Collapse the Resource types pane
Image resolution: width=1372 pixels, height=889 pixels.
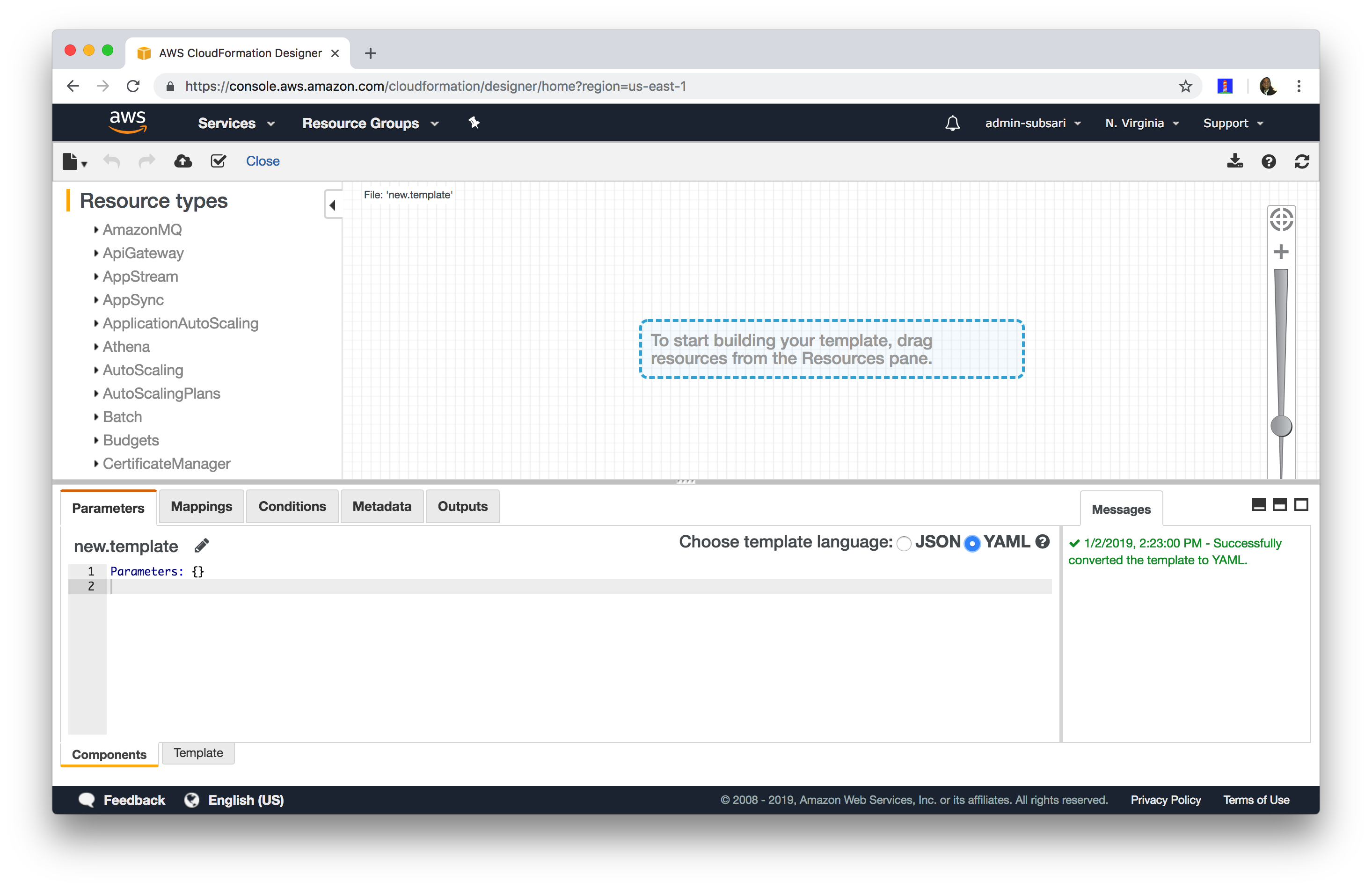[x=333, y=204]
